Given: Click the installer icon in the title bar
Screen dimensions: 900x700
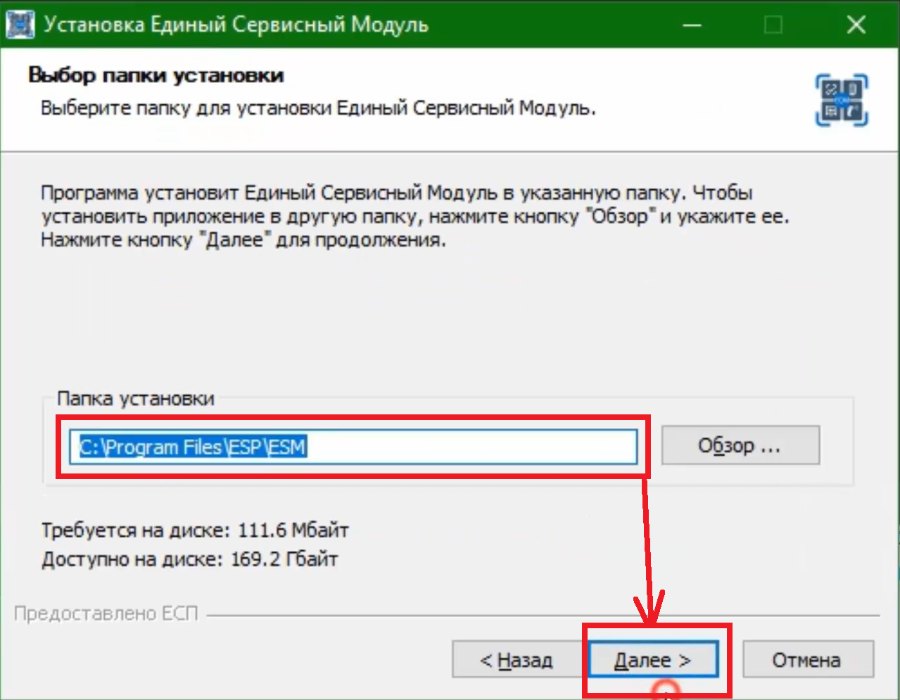Looking at the screenshot, I should click(20, 25).
